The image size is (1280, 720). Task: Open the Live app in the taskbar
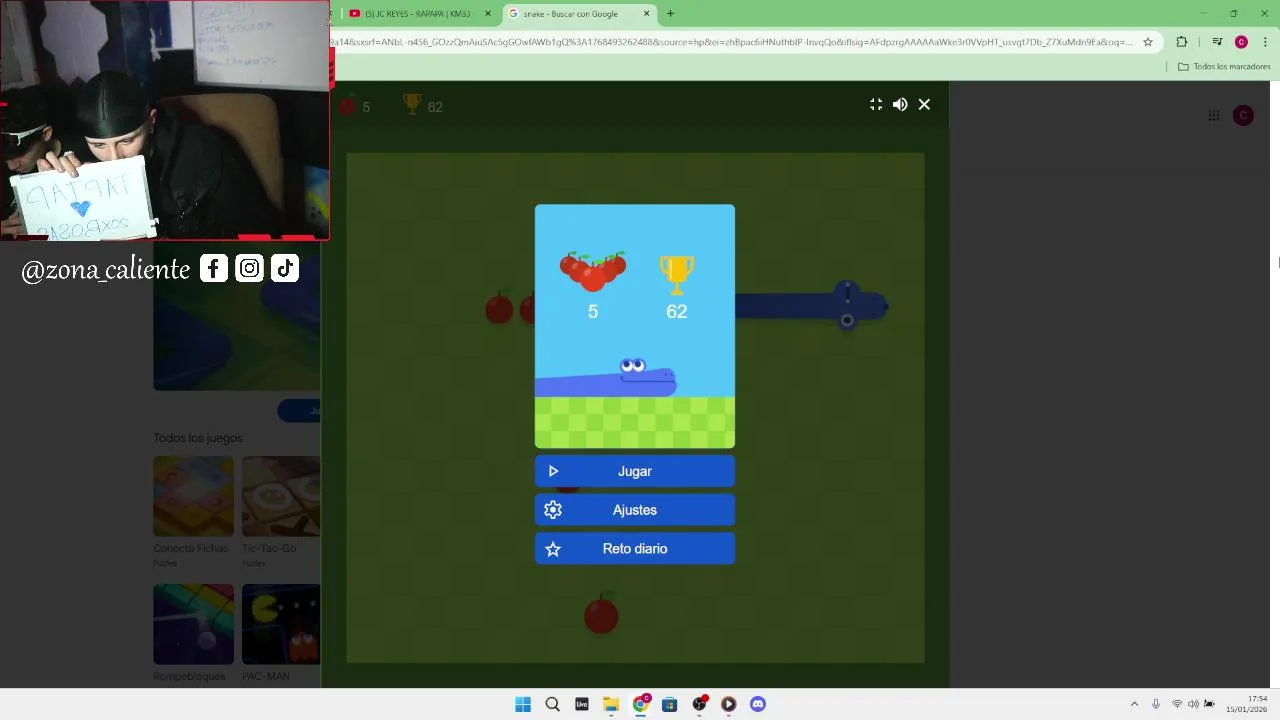[581, 704]
